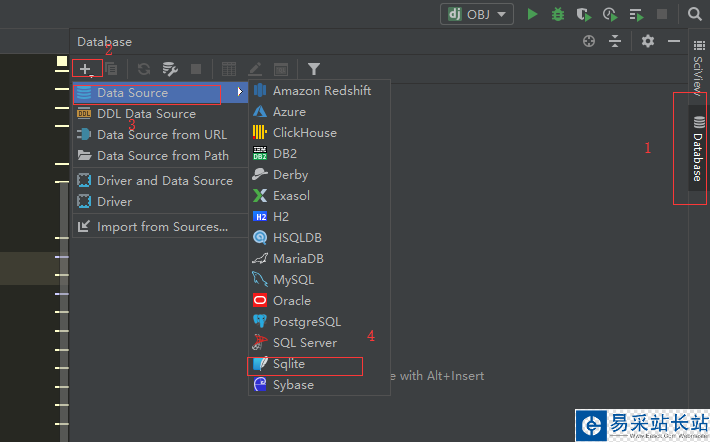The image size is (710, 442).
Task: Select PostgreSQL data source
Action: click(306, 322)
